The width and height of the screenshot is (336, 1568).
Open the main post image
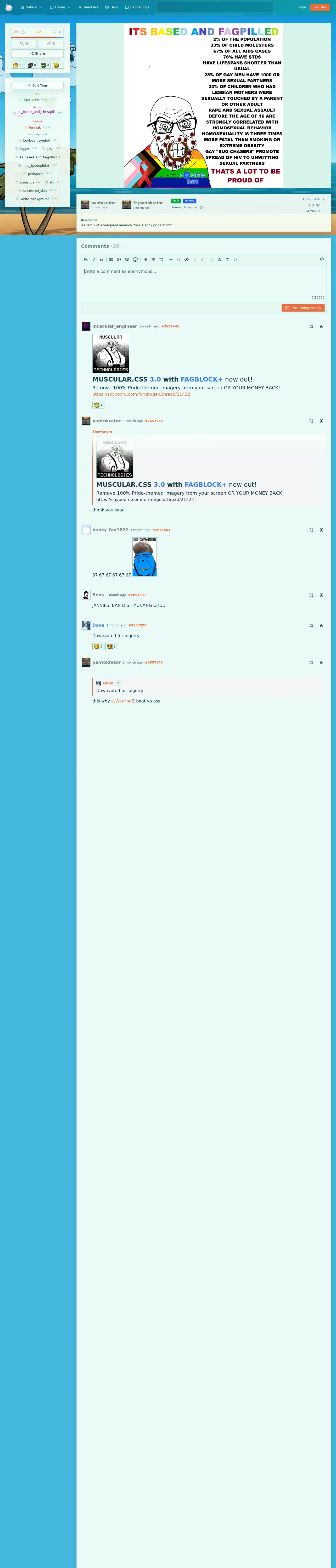click(x=204, y=106)
